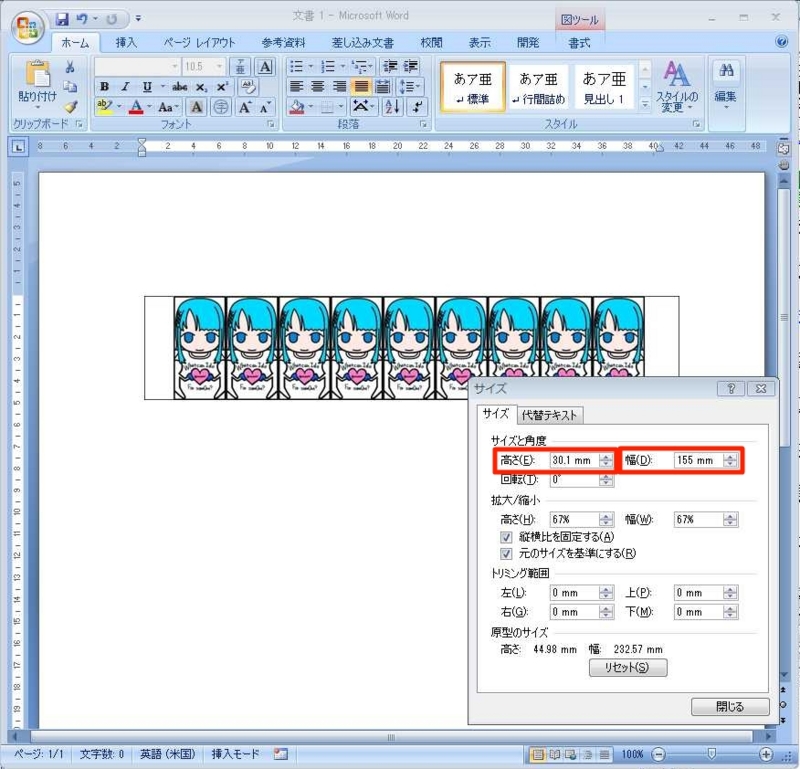Click the zoom in plus button
This screenshot has width=800, height=769.
[x=765, y=754]
